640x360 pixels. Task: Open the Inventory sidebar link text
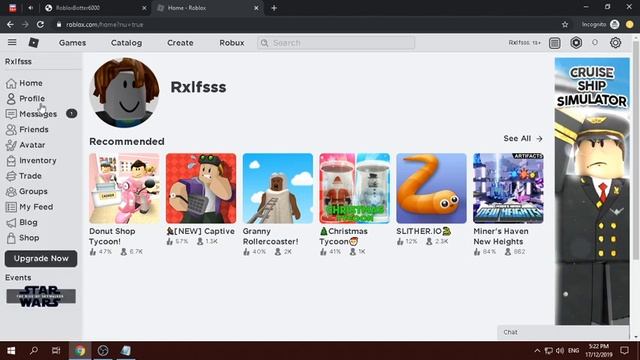38,160
